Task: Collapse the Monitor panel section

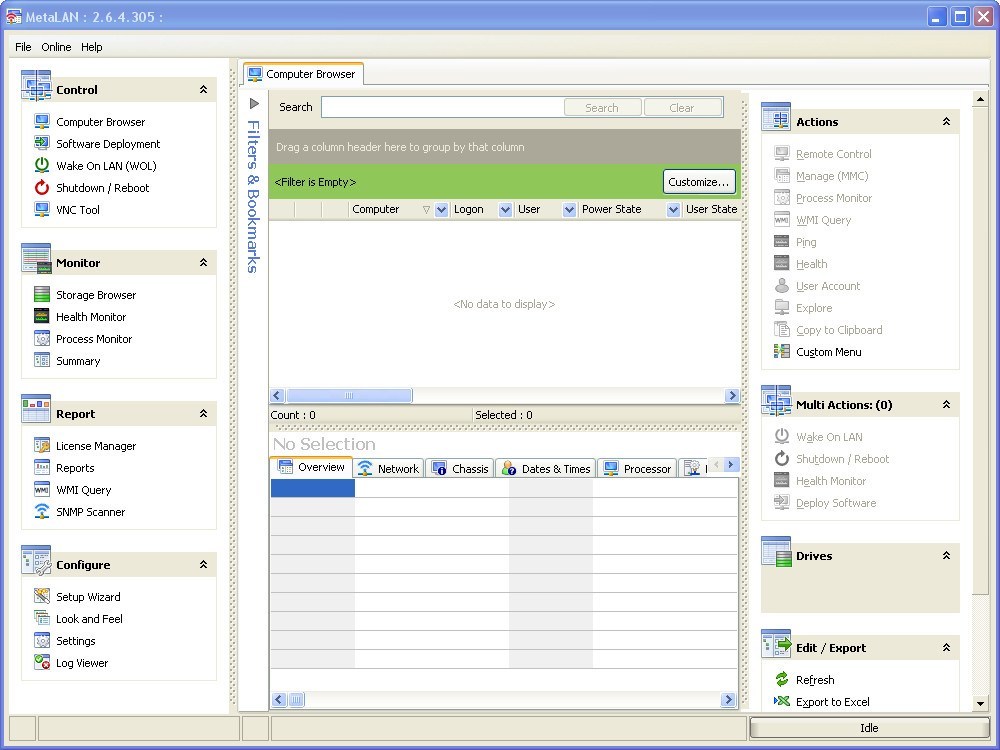Action: [203, 262]
